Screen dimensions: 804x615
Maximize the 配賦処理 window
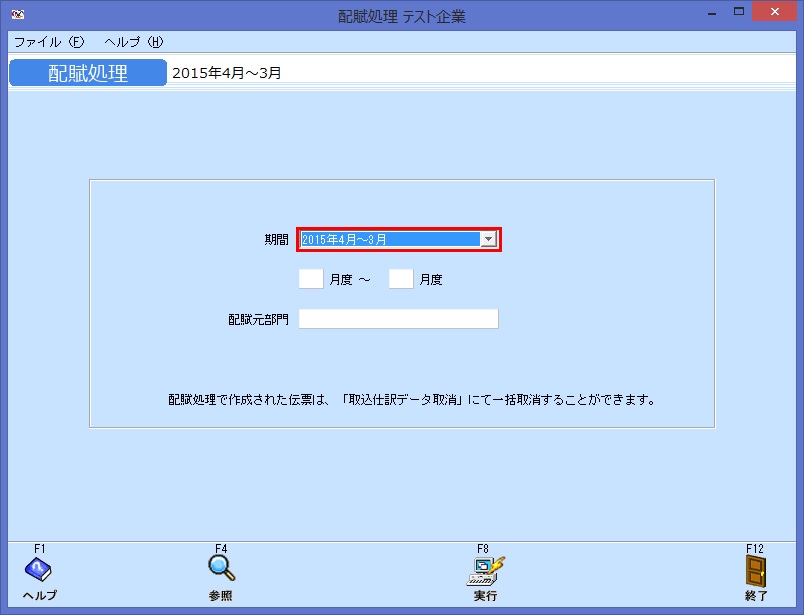click(x=737, y=12)
